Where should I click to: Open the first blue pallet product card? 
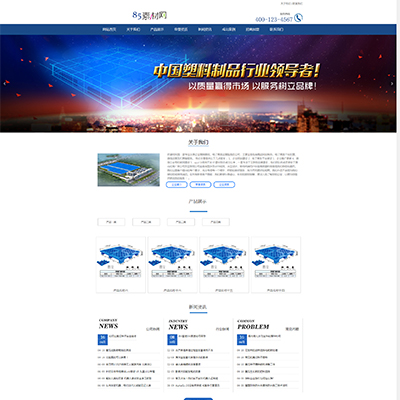coord(121,265)
